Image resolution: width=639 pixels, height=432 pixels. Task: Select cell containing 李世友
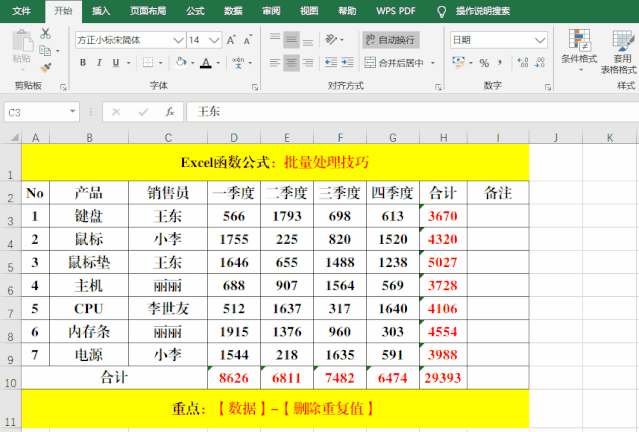tap(168, 308)
